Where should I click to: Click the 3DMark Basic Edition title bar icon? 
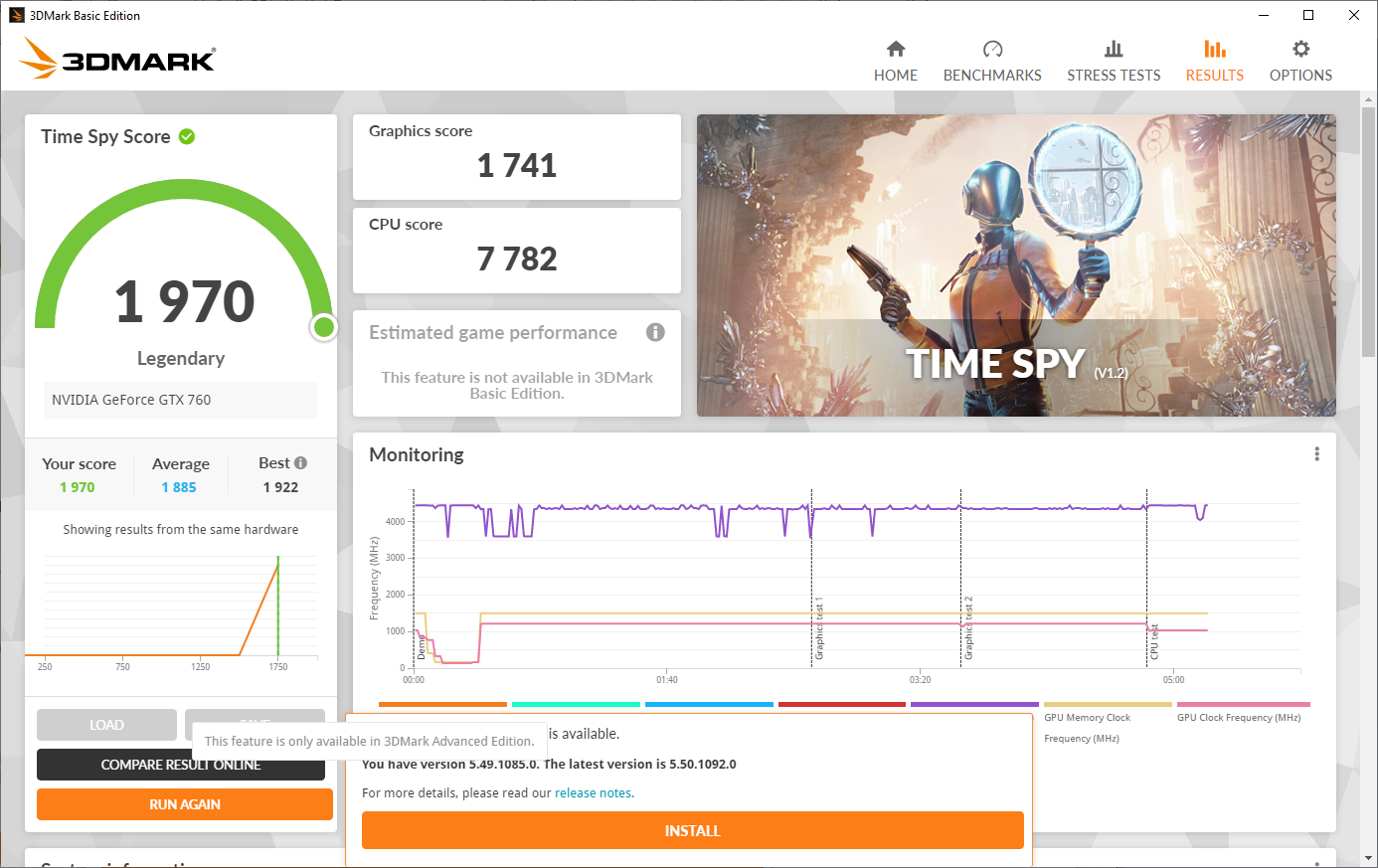coord(16,15)
